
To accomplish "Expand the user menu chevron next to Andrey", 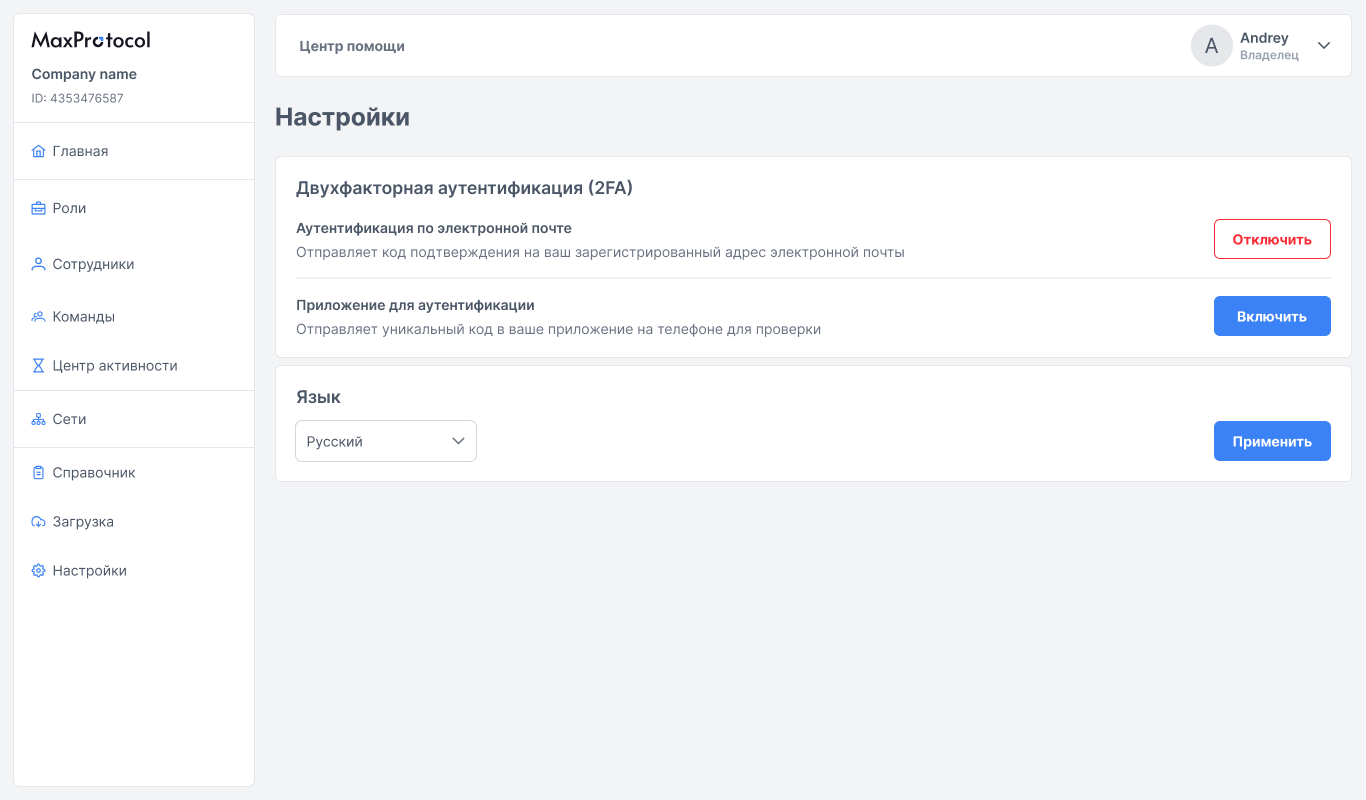I will tap(1324, 46).
